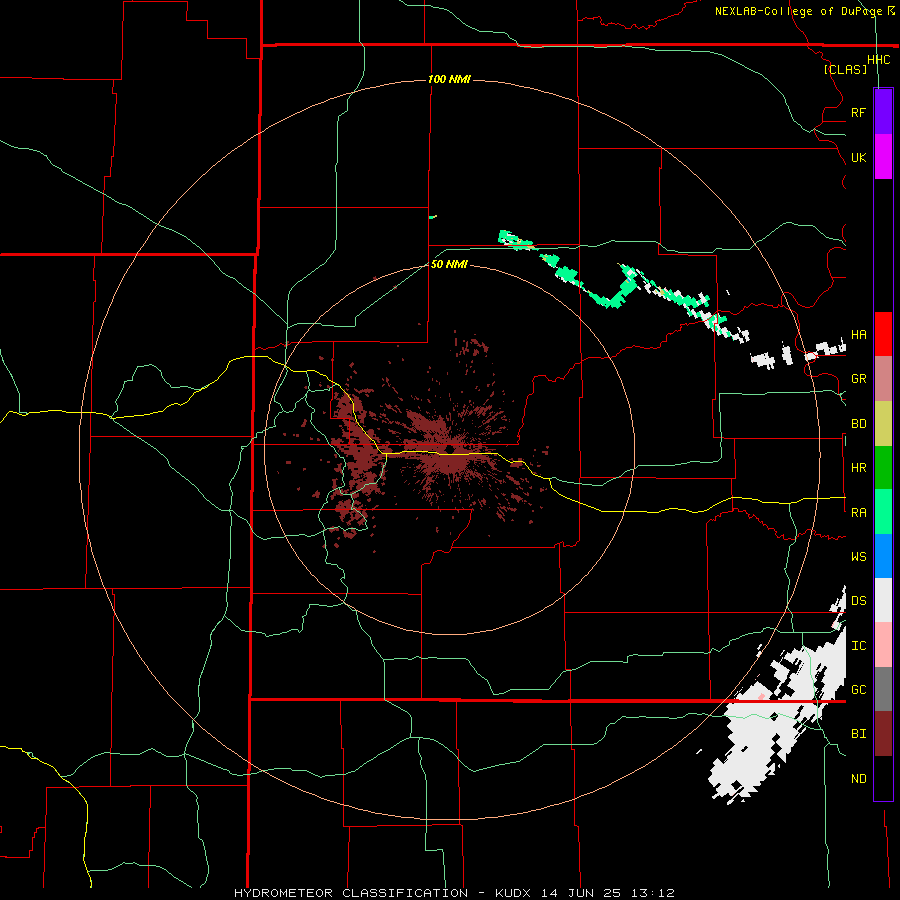Click the HHC legend title
This screenshot has height=900, width=900.
(x=879, y=60)
